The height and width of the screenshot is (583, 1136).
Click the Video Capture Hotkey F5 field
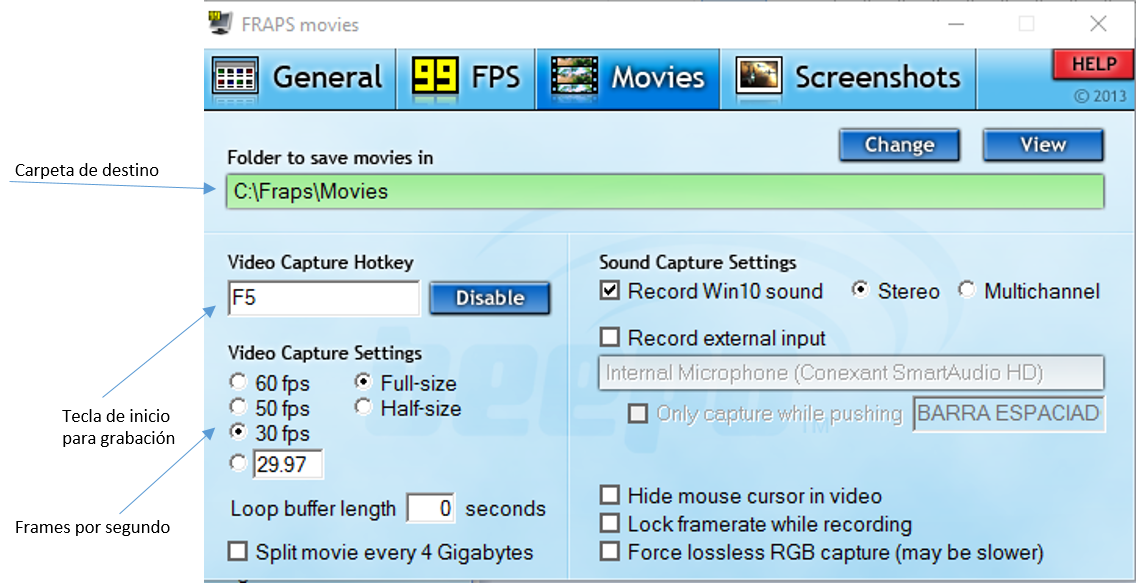[323, 298]
